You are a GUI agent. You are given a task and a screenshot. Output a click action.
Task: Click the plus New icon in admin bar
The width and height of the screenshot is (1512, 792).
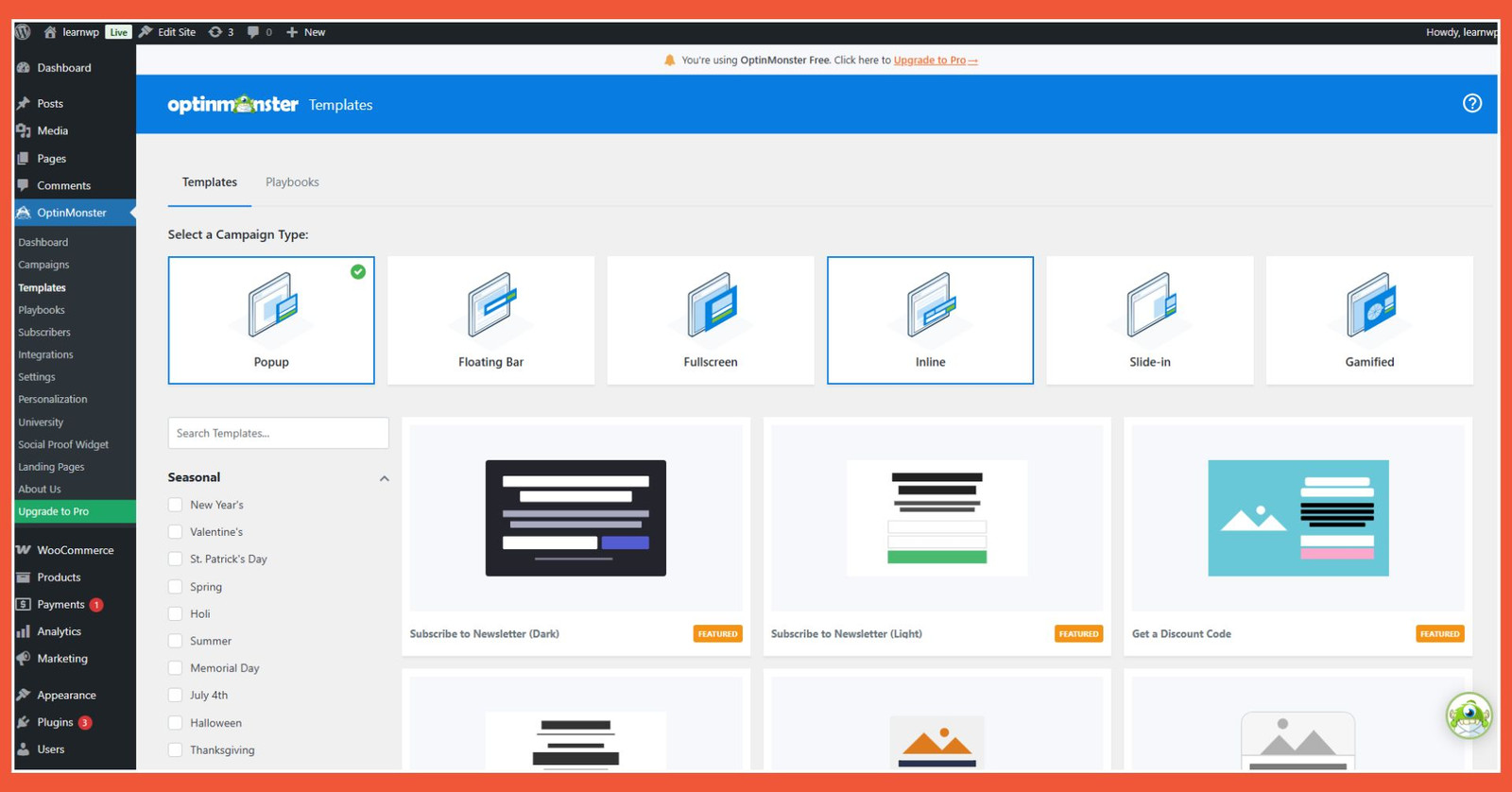point(292,32)
